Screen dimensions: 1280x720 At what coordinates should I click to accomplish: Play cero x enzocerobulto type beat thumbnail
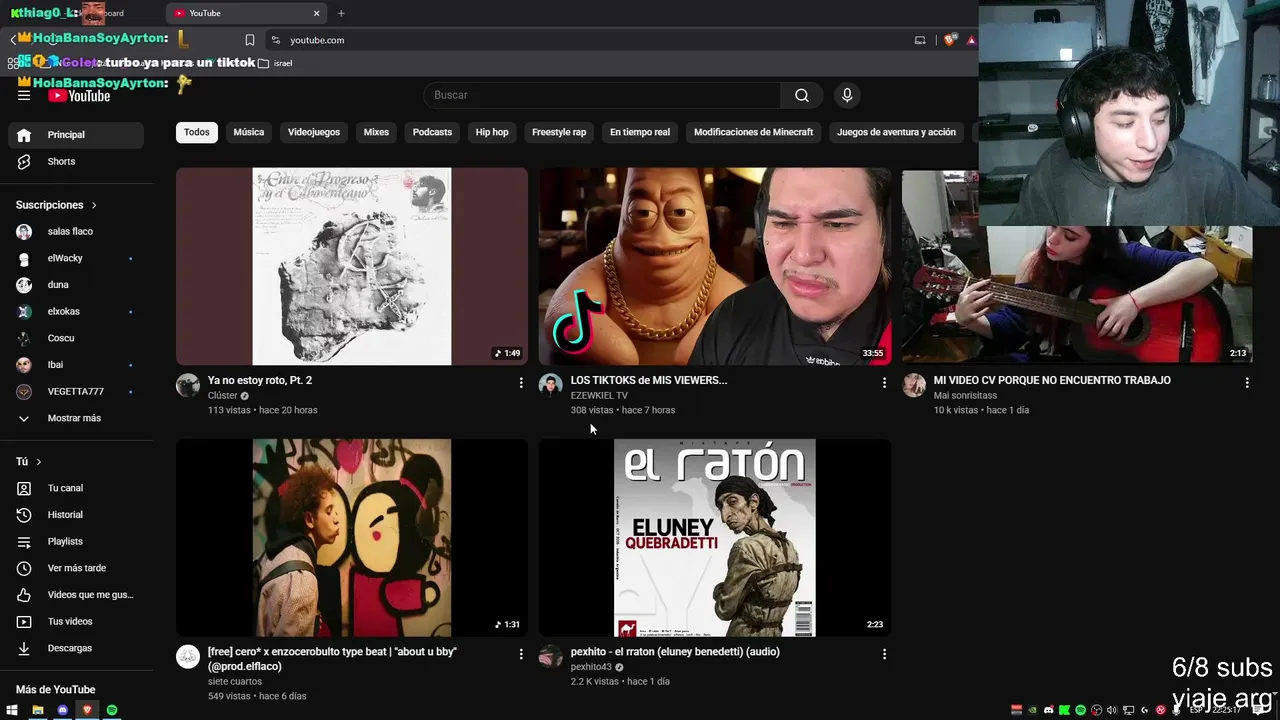tap(352, 538)
